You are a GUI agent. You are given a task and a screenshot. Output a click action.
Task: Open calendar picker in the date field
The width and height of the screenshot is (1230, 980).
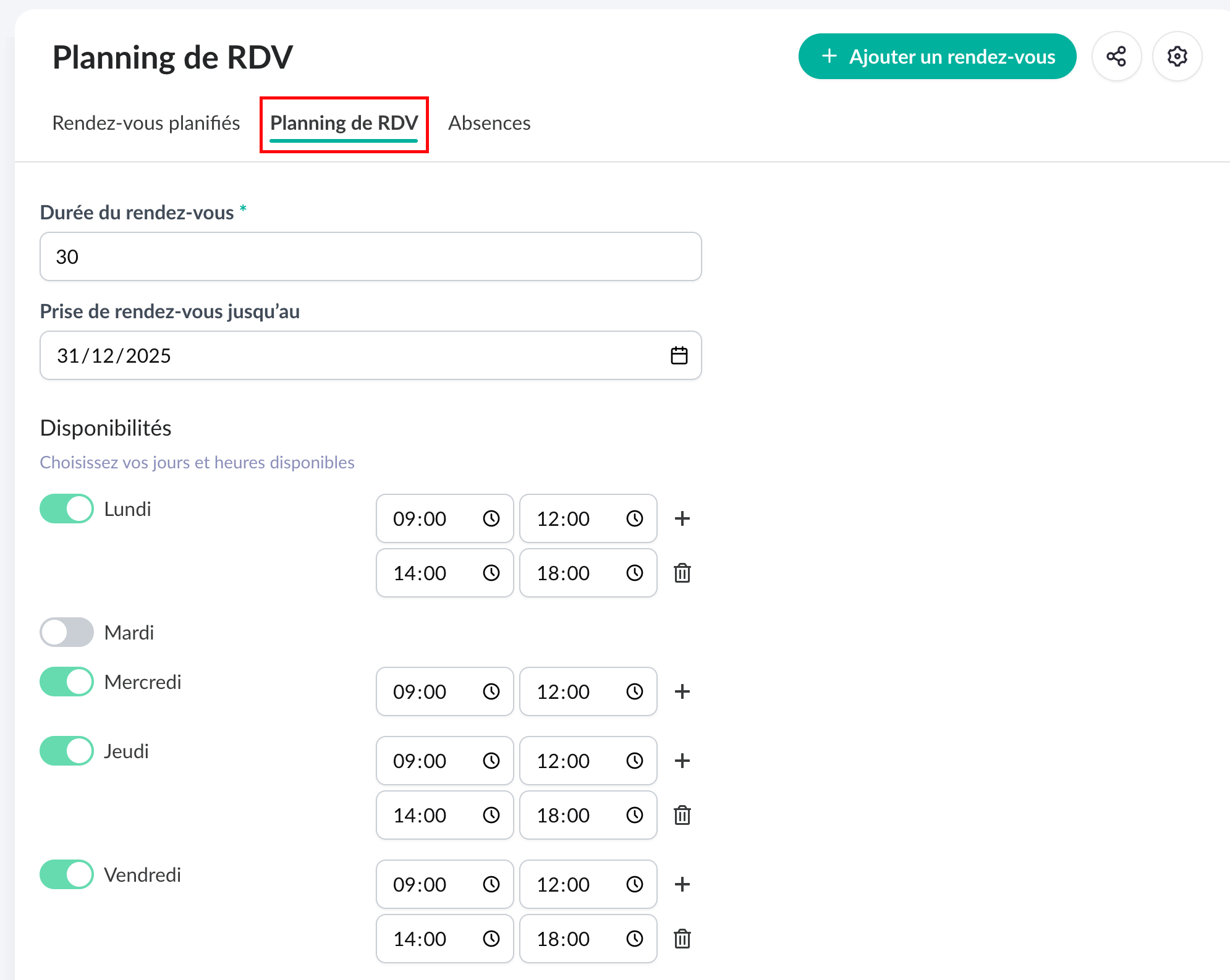coord(679,355)
